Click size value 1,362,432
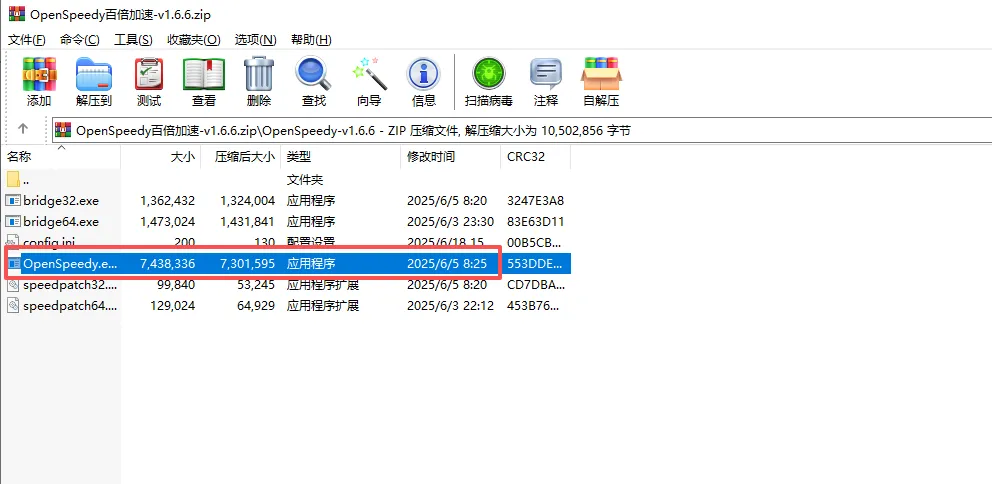 click(168, 201)
